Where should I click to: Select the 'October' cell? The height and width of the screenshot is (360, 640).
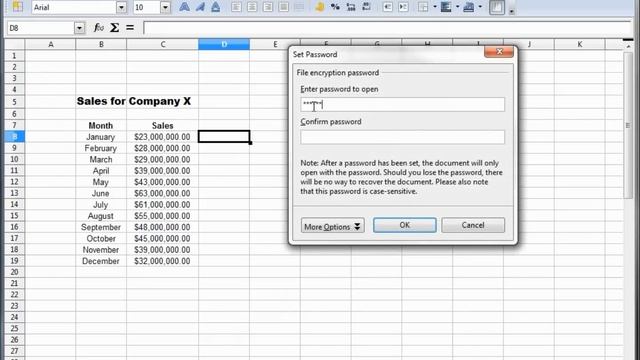(x=101, y=238)
